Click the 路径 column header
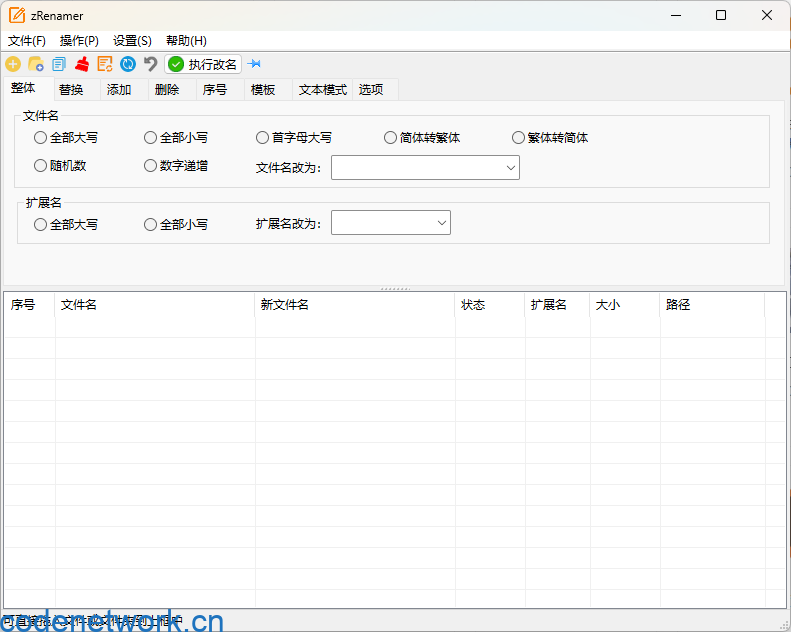Image resolution: width=791 pixels, height=632 pixels. pyautogui.click(x=712, y=305)
